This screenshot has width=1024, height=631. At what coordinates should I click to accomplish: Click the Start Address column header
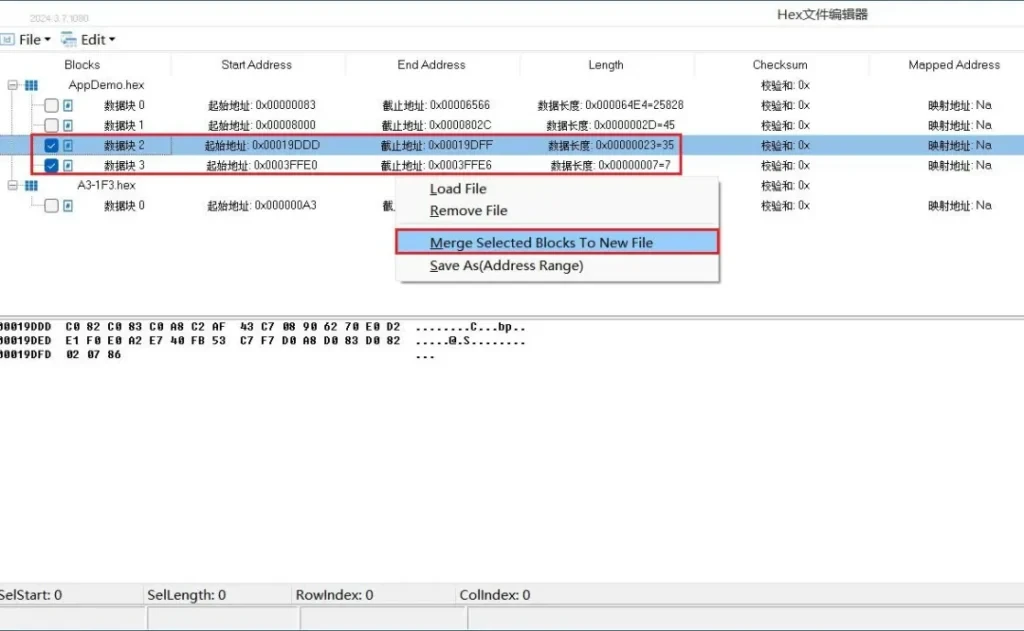tap(256, 65)
